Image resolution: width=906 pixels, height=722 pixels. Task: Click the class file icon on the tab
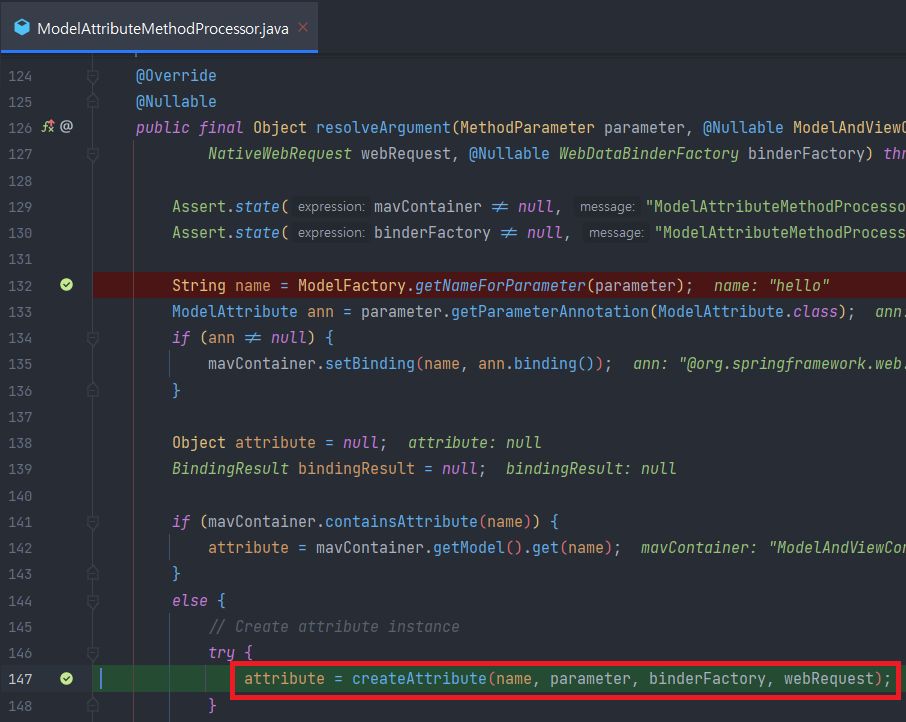coord(22,28)
